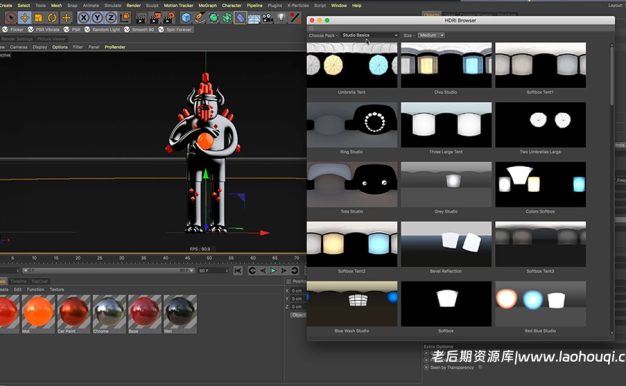Open Edit Render Settings icon
626x386 pixels.
point(170,18)
